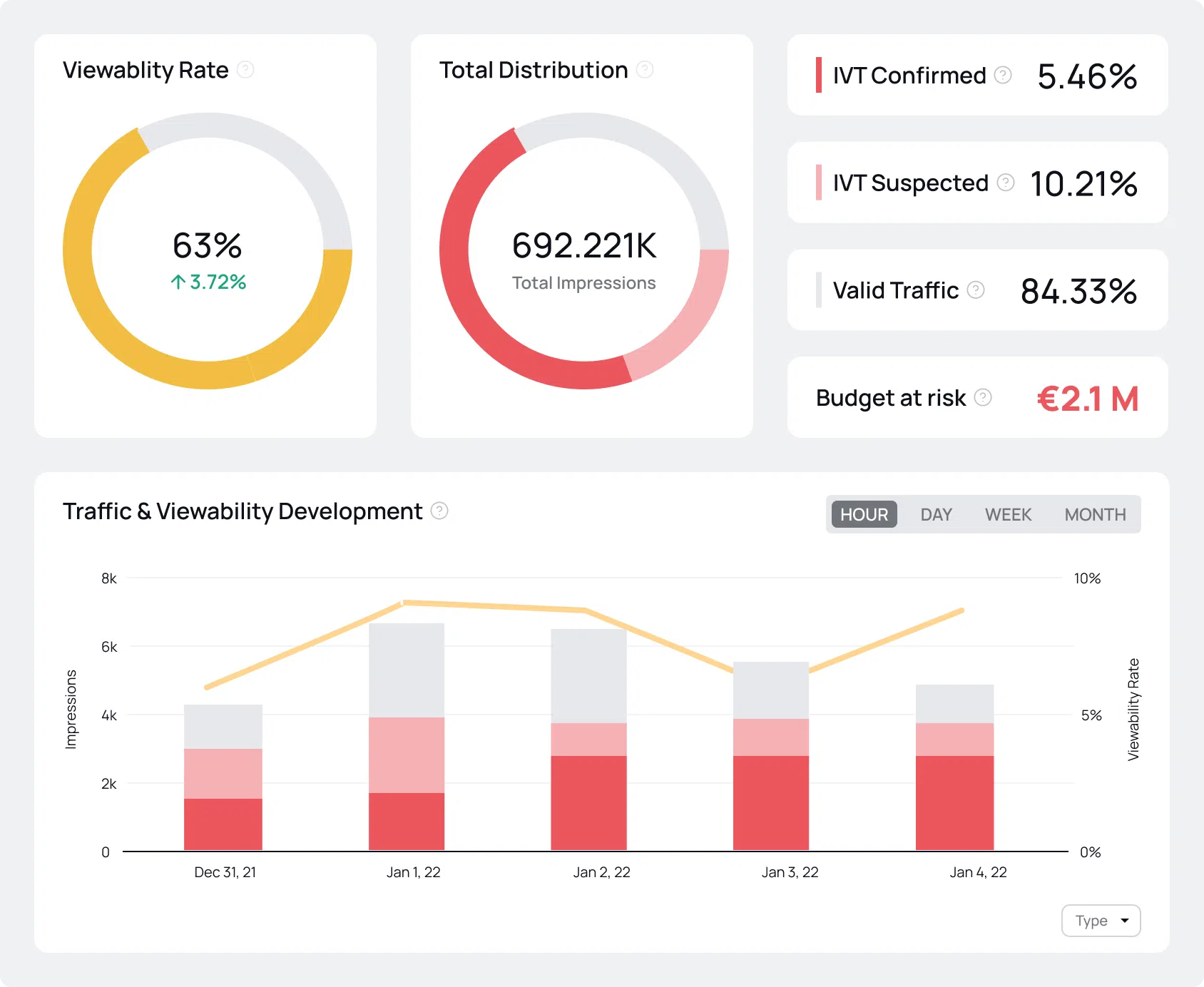
Task: Click green upward arrow trend indicator
Action: coord(178,282)
